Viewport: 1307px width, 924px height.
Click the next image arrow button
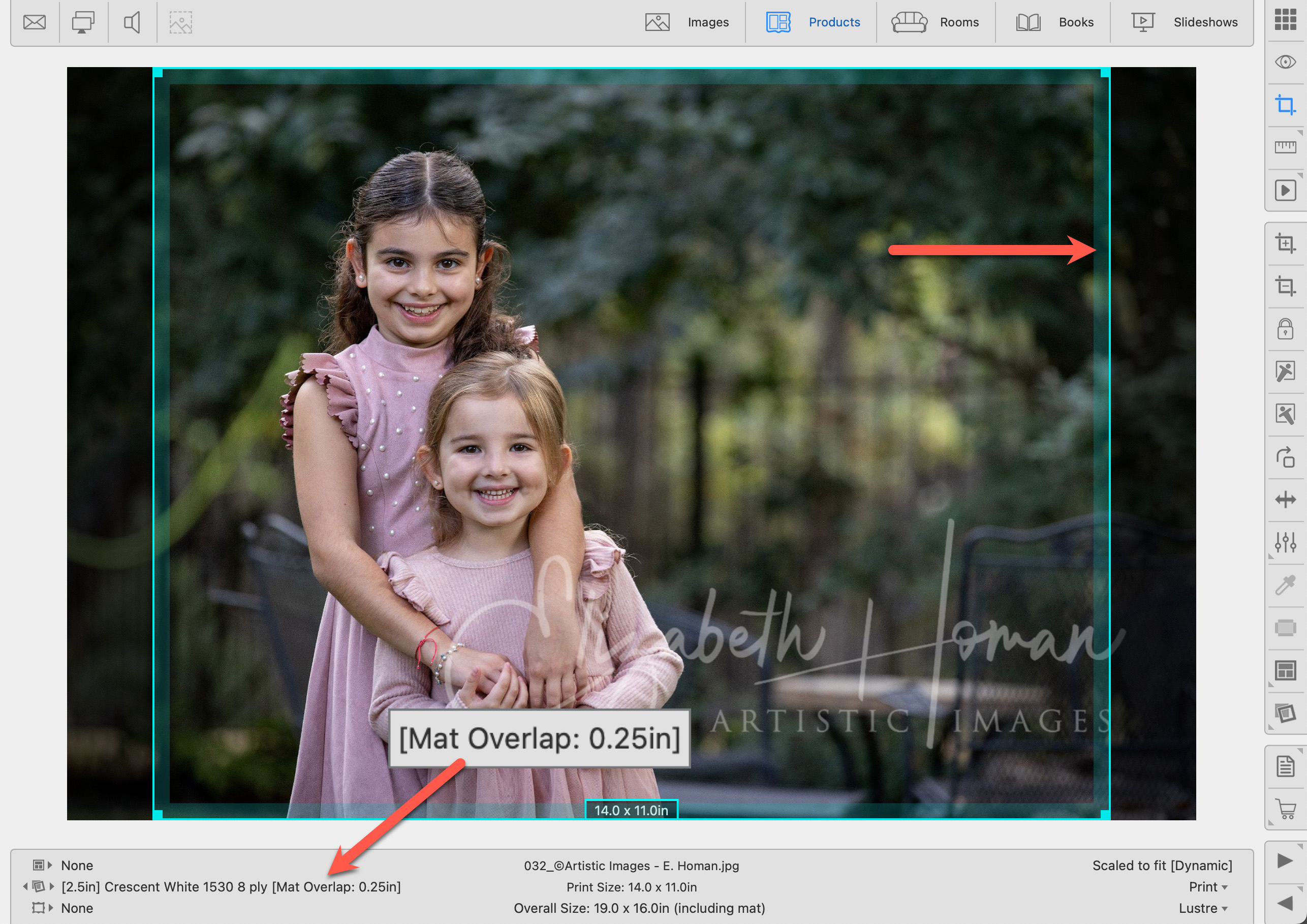[x=1284, y=860]
